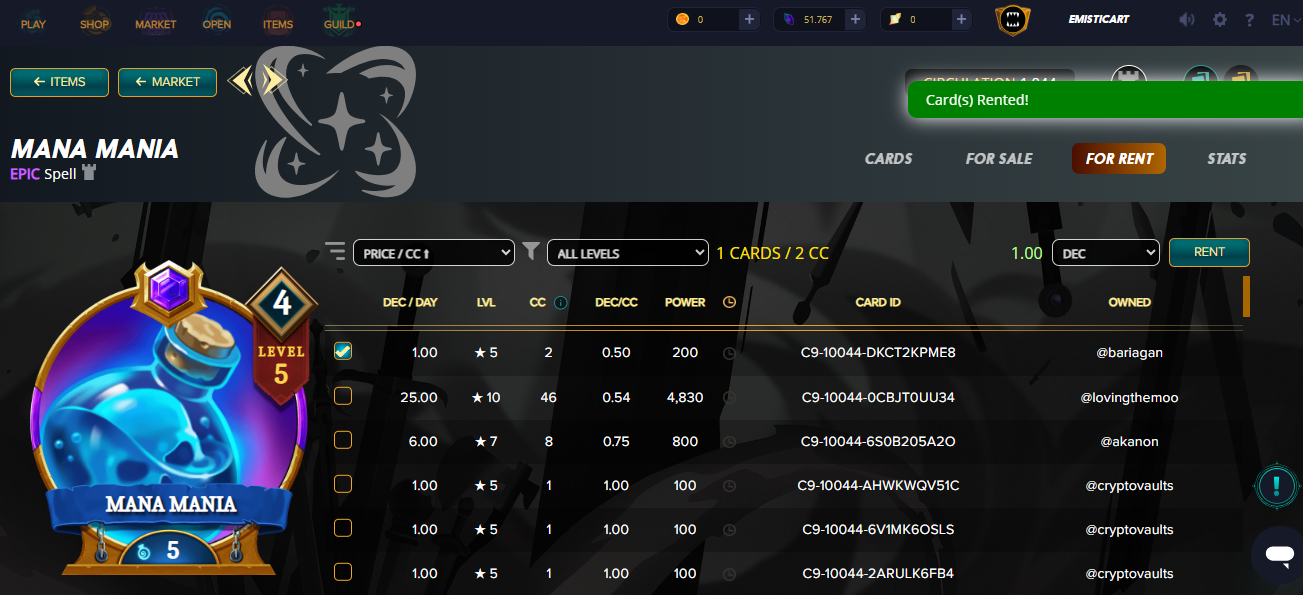Click the plus beside the gold ticket balance
This screenshot has width=1303, height=595.
(961, 19)
